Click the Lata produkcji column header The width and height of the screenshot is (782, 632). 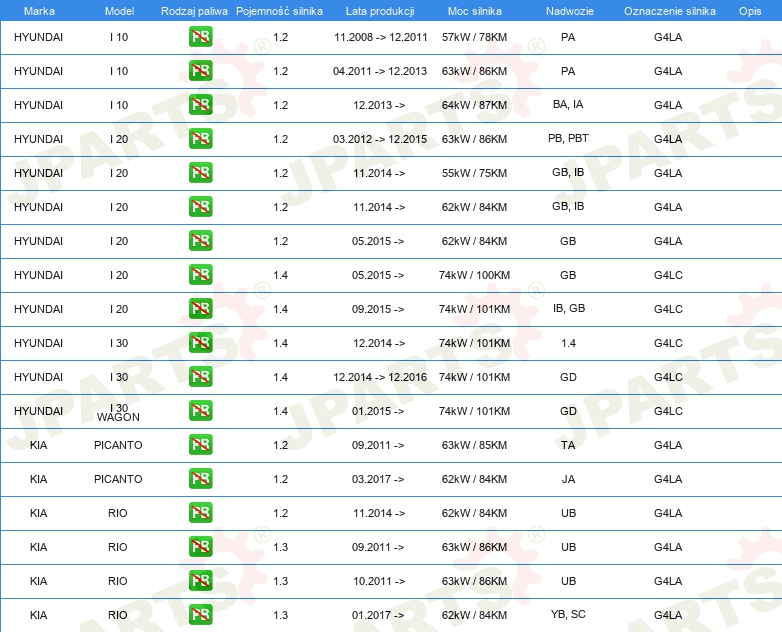(x=380, y=11)
